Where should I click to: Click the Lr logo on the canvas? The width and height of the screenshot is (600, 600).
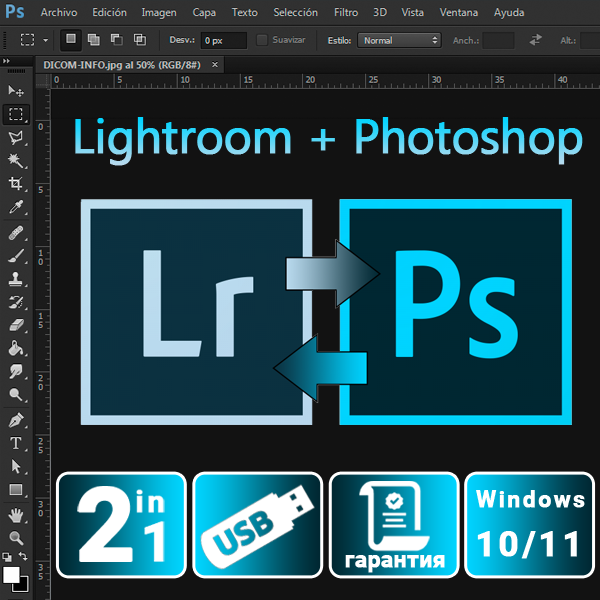[x=196, y=311]
